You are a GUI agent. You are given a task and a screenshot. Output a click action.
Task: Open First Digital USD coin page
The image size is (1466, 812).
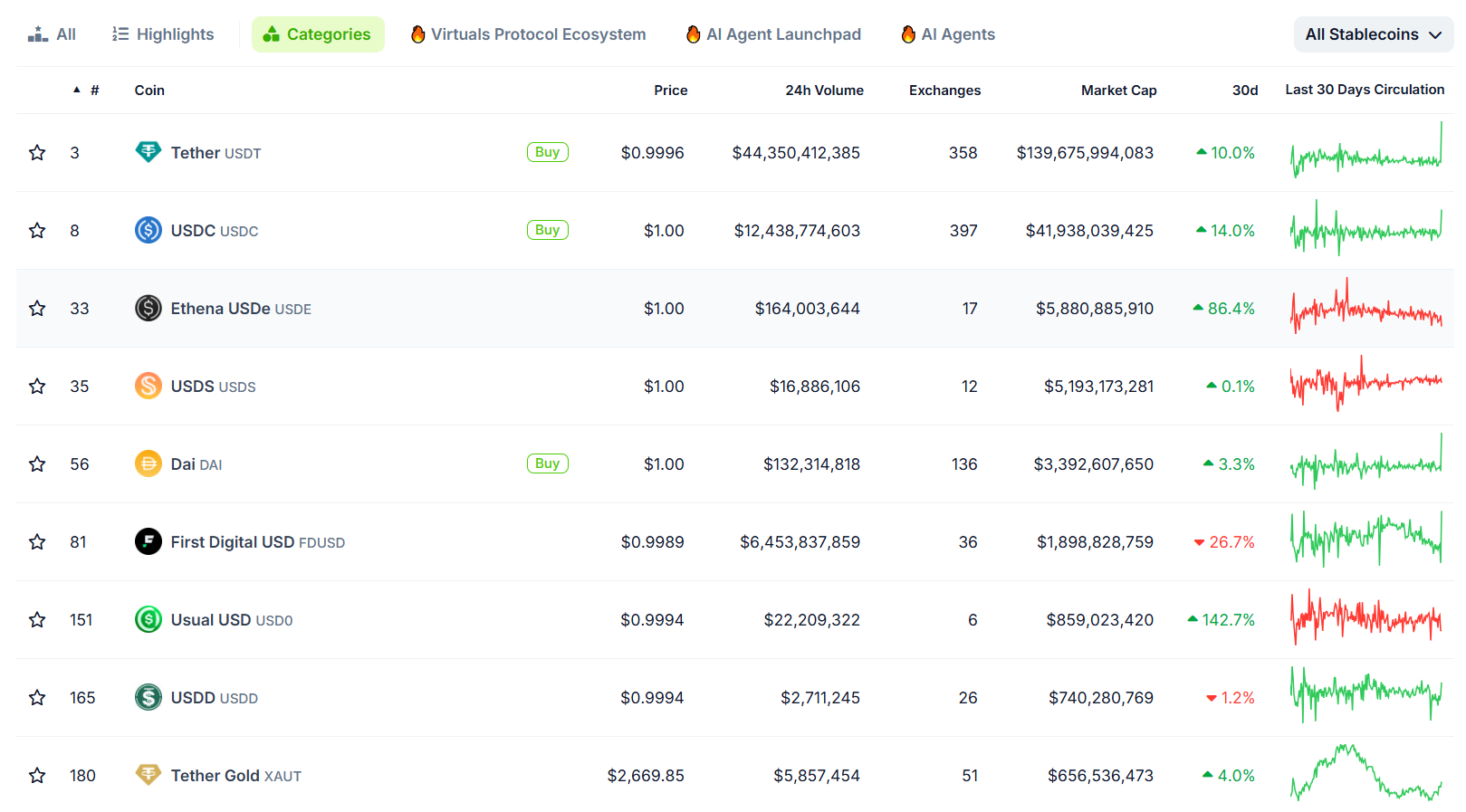(x=258, y=542)
